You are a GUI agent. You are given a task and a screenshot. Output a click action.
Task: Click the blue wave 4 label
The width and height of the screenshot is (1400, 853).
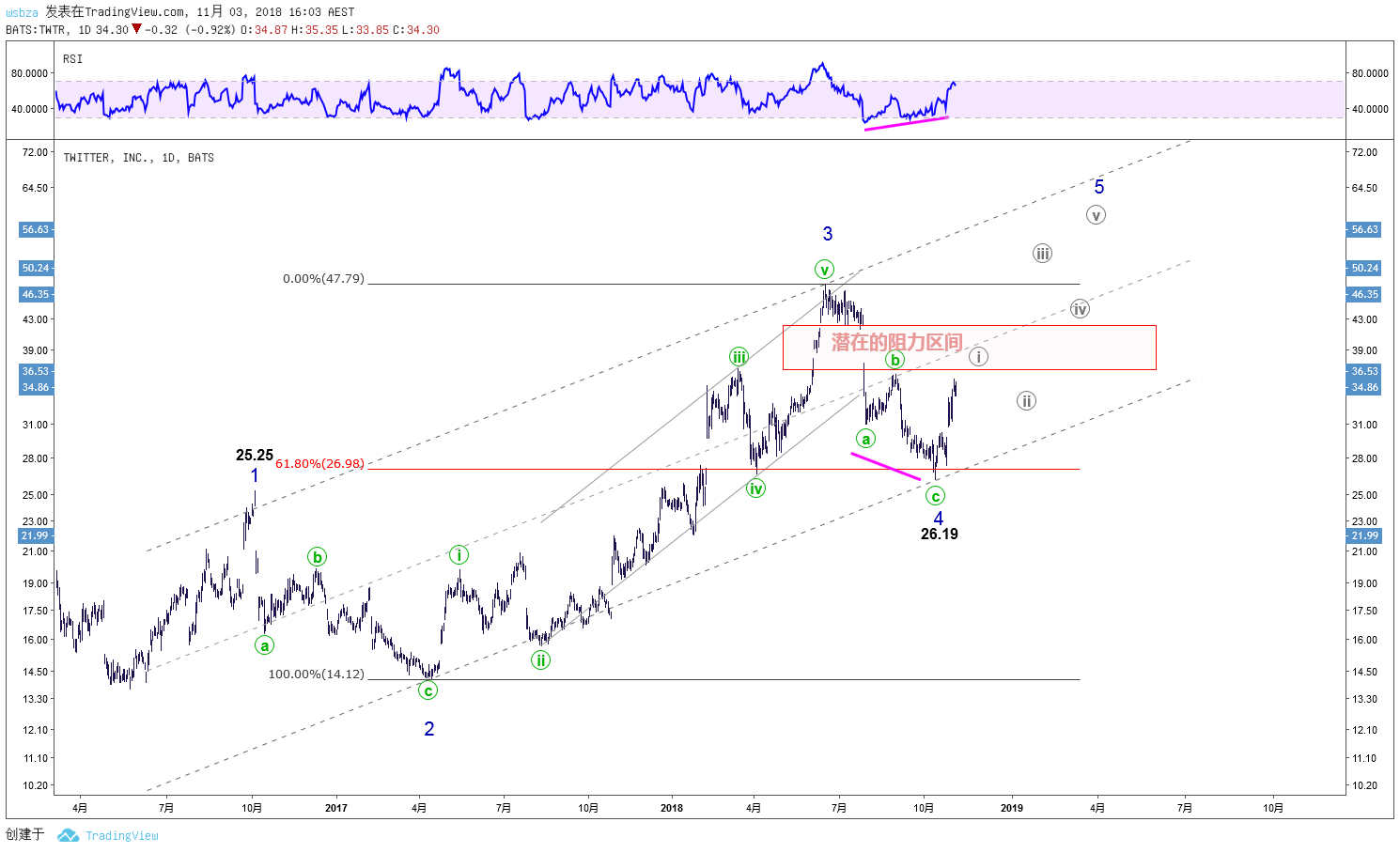tap(939, 518)
